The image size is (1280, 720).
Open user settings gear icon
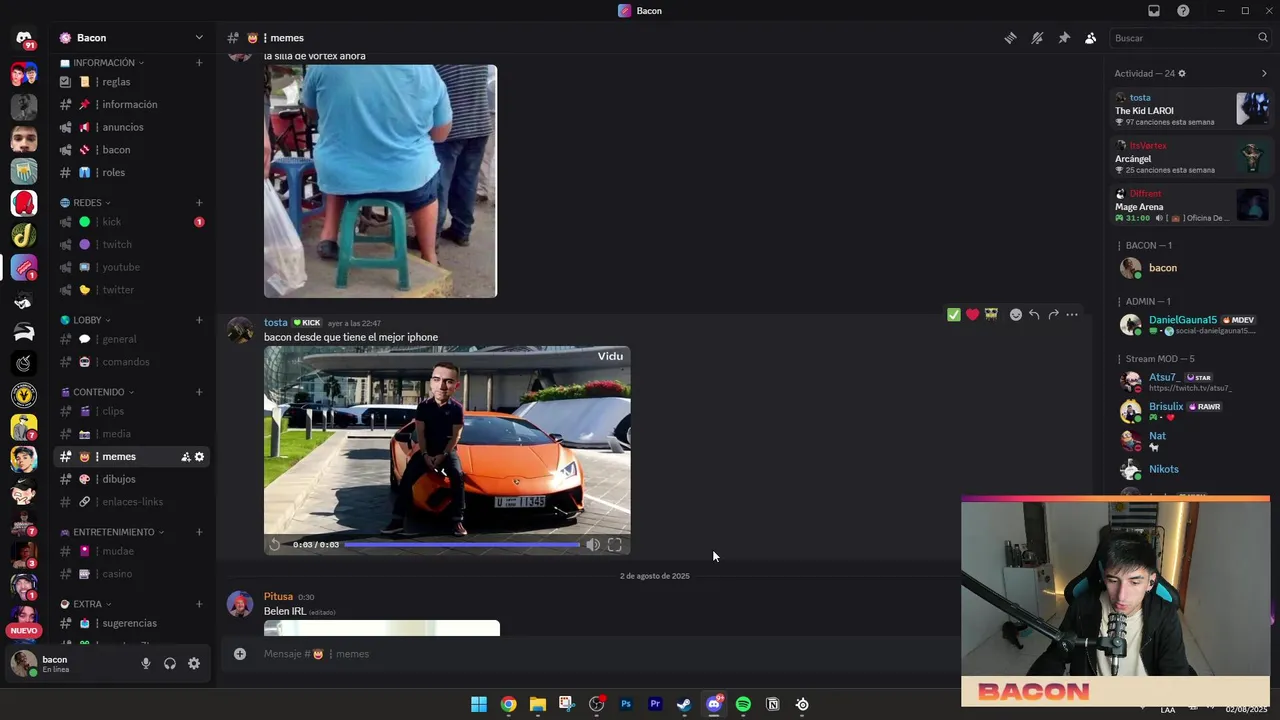[x=194, y=663]
